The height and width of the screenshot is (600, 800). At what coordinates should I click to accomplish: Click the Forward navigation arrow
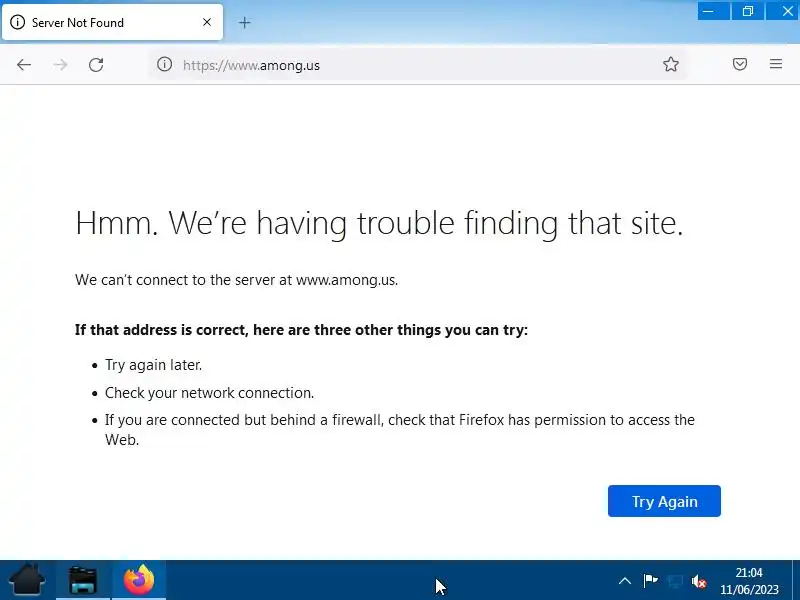(60, 65)
